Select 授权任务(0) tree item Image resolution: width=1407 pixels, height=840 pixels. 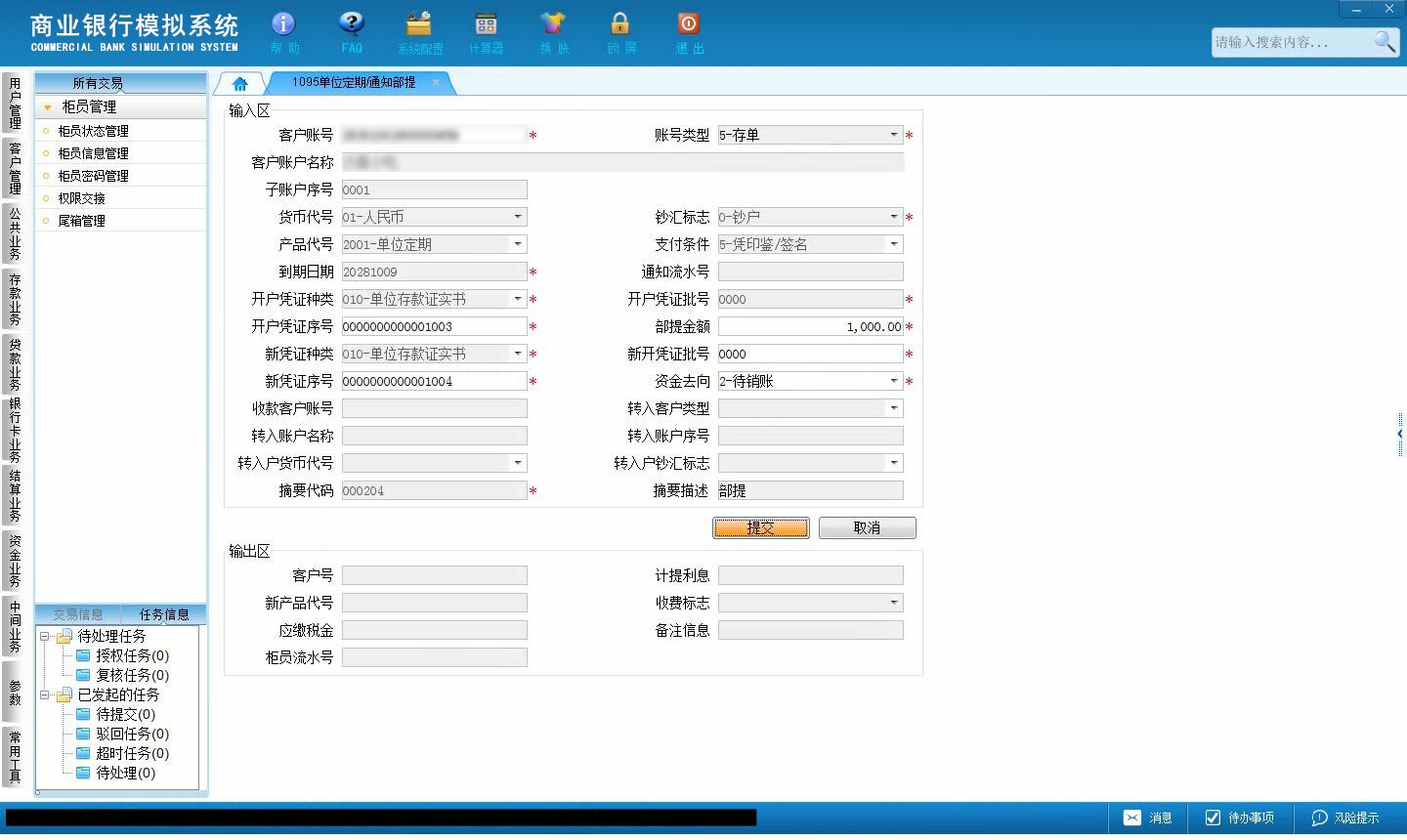click(132, 655)
